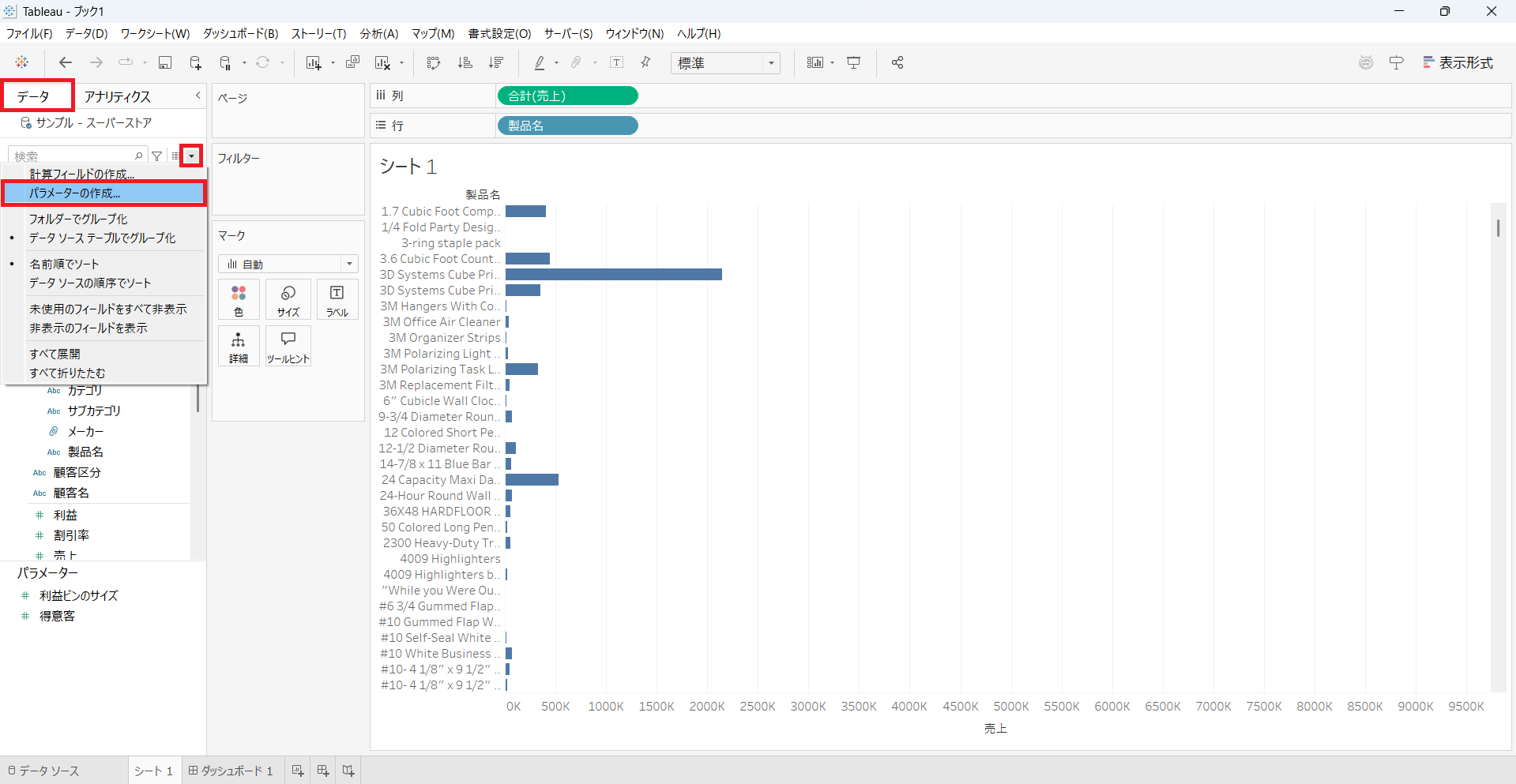The image size is (1516, 784).
Task: Click the add new data source icon
Action: click(x=195, y=63)
